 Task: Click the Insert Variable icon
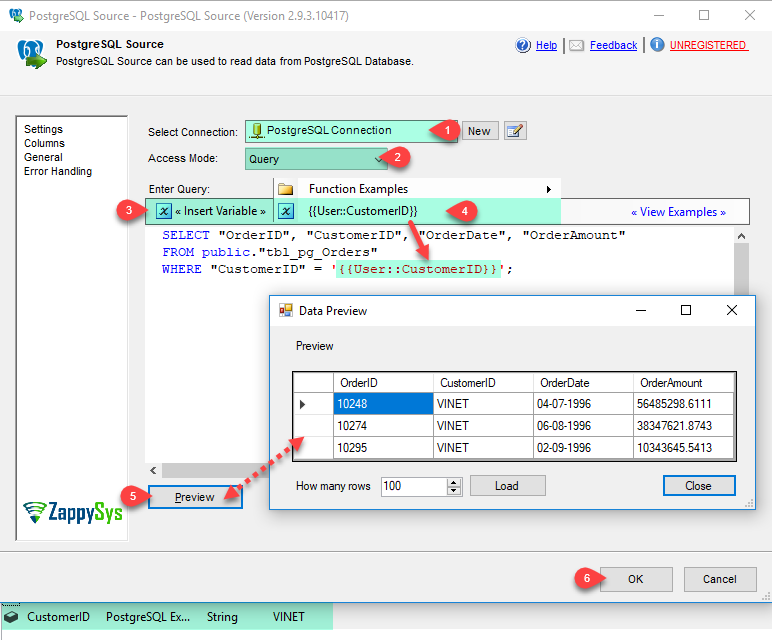click(x=163, y=211)
